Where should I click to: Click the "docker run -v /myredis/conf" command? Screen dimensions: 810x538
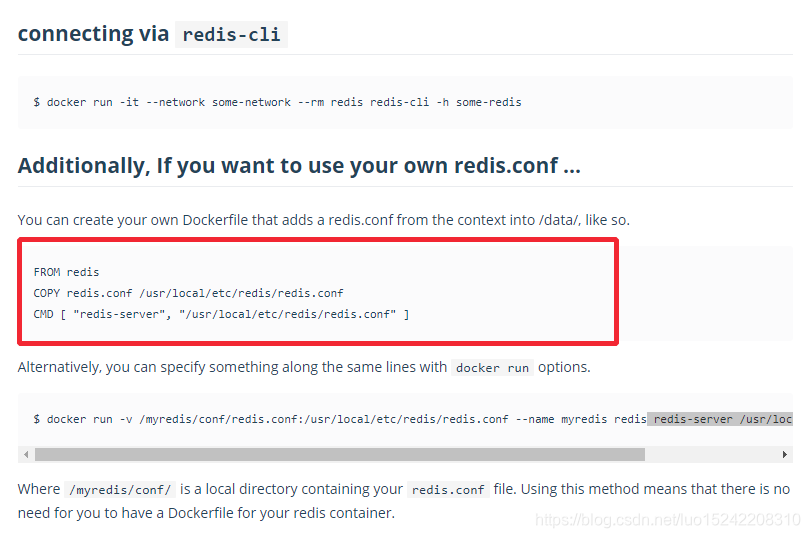coord(340,419)
